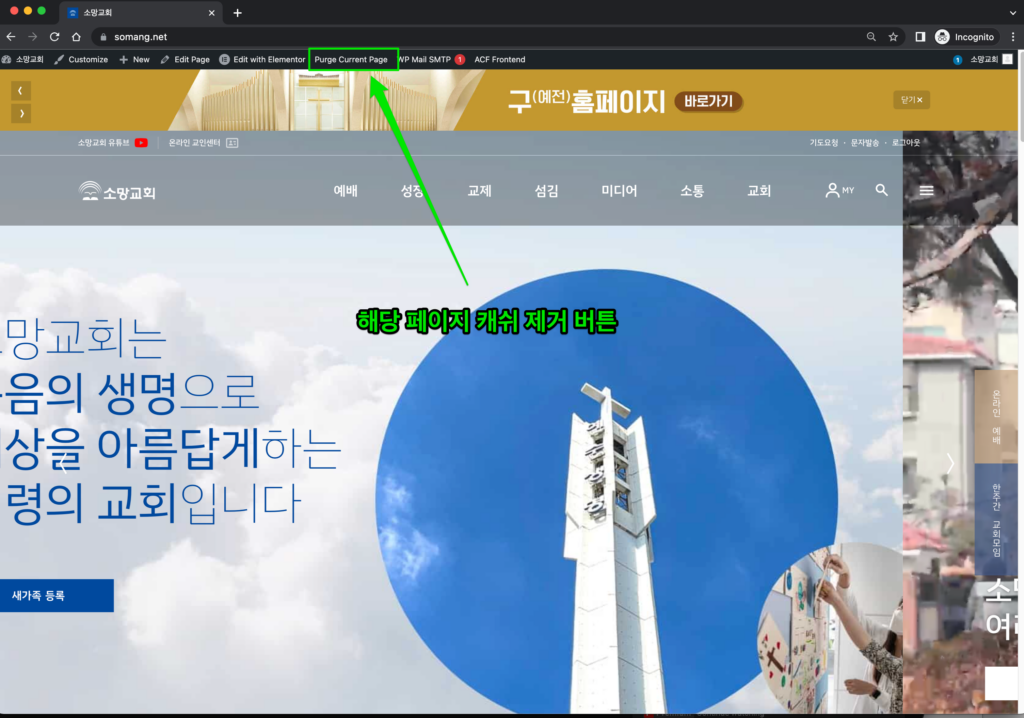This screenshot has width=1024, height=718.
Task: Open the 예배 navigation menu
Action: [345, 191]
